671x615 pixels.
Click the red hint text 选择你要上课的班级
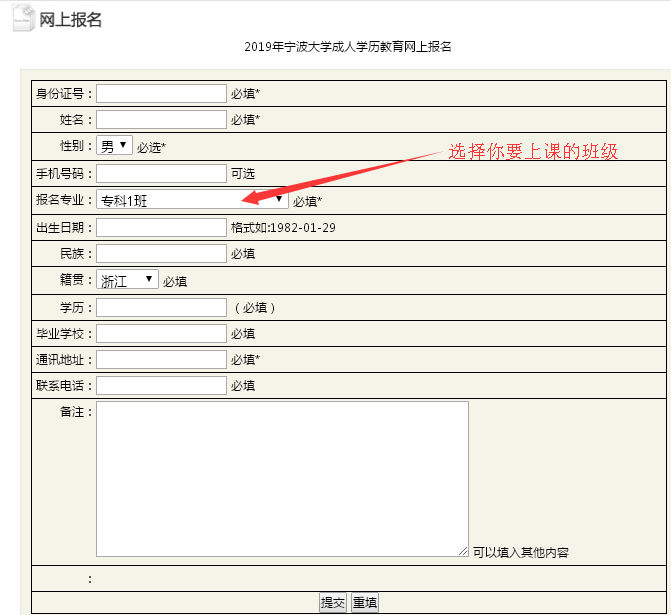point(533,152)
